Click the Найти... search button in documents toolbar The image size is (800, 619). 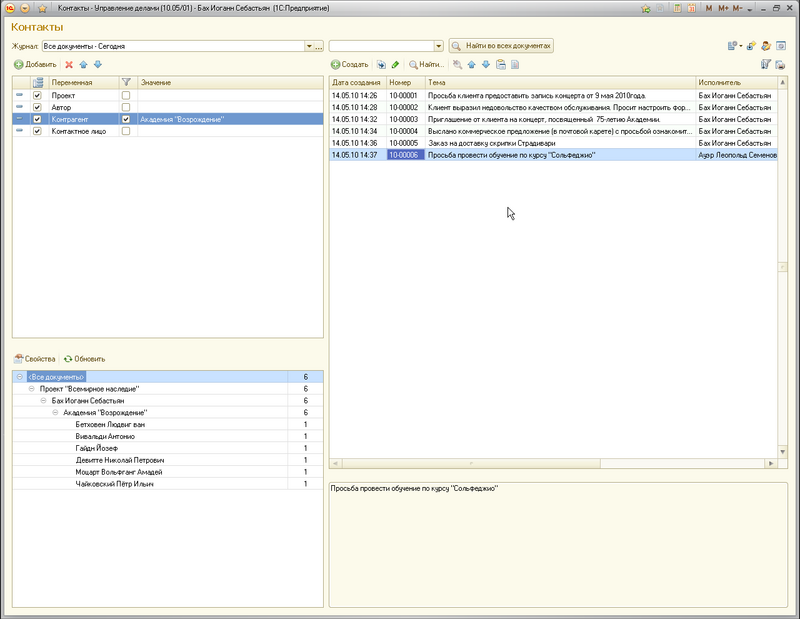click(x=427, y=64)
